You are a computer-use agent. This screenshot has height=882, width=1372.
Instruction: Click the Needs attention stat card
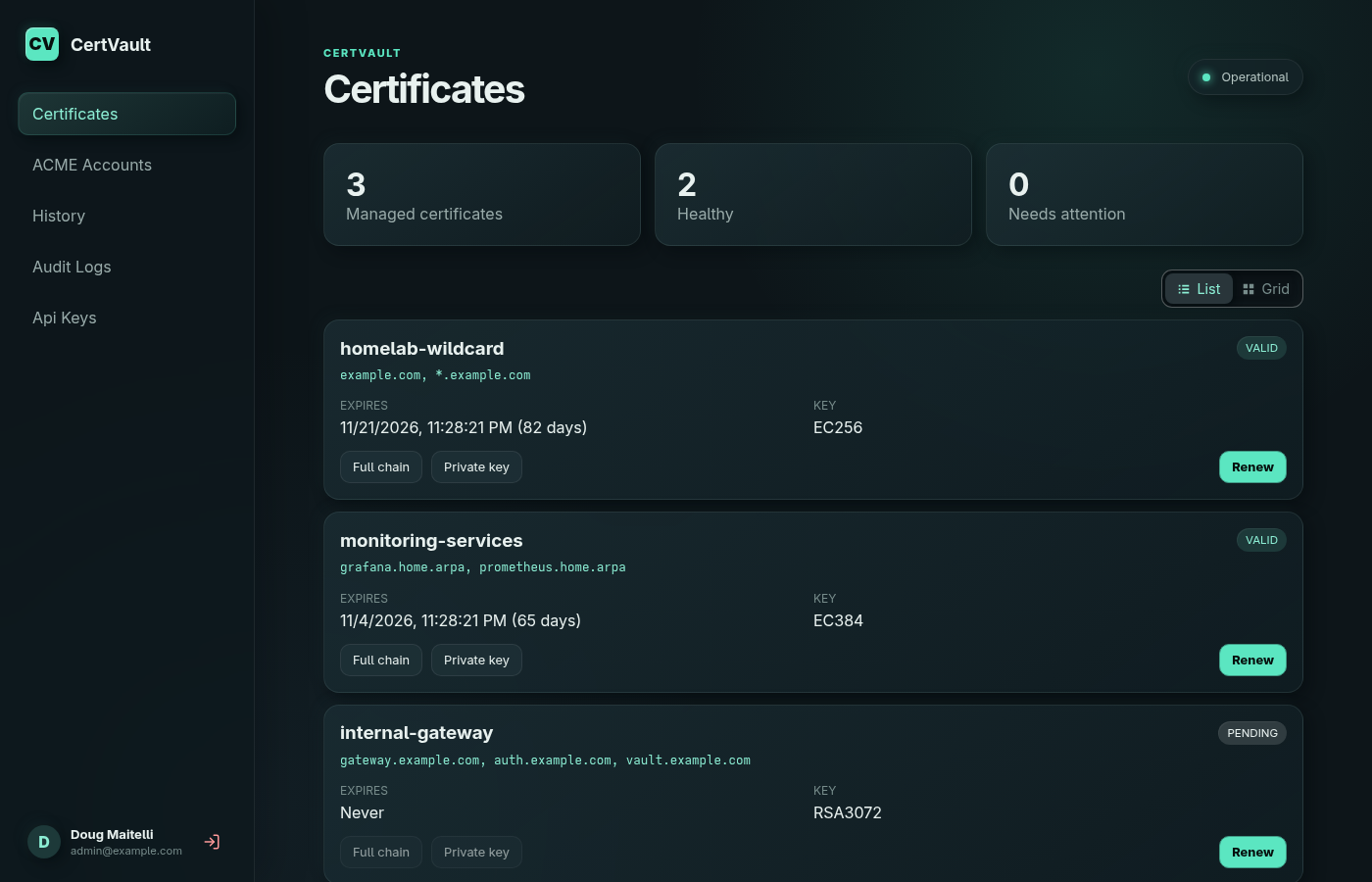click(x=1145, y=195)
